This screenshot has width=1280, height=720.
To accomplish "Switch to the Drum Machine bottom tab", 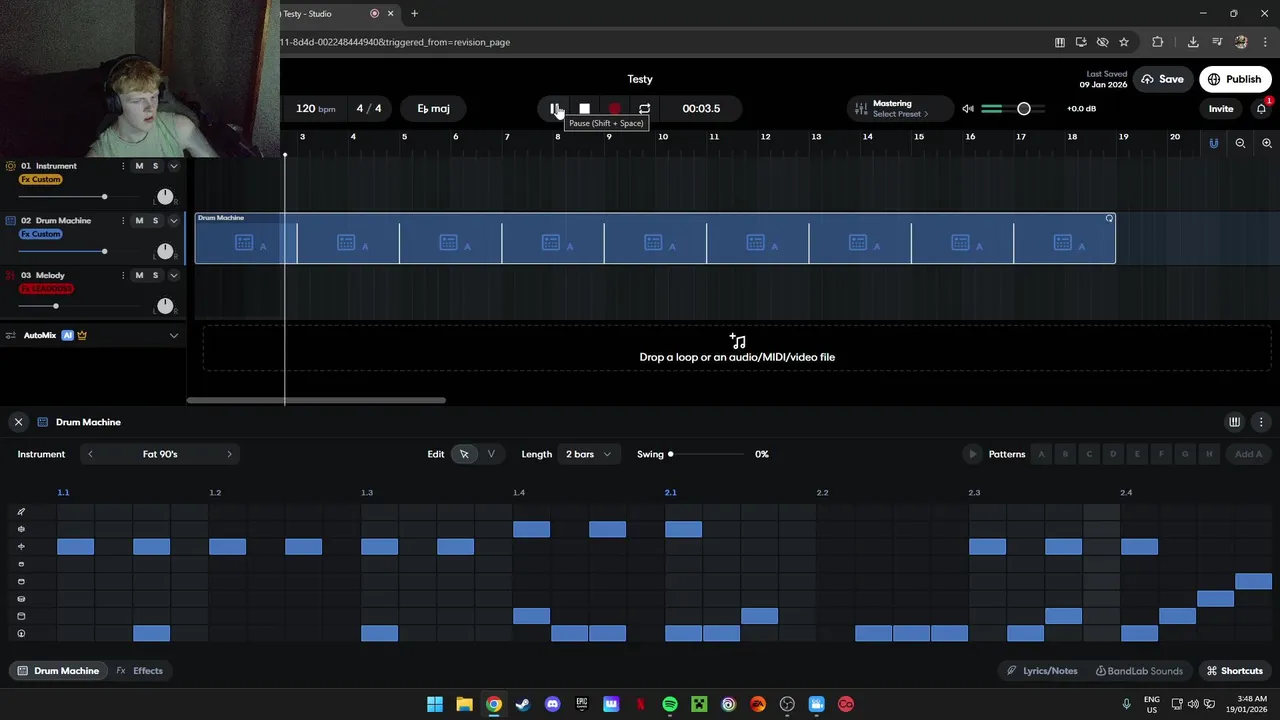I will (58, 671).
